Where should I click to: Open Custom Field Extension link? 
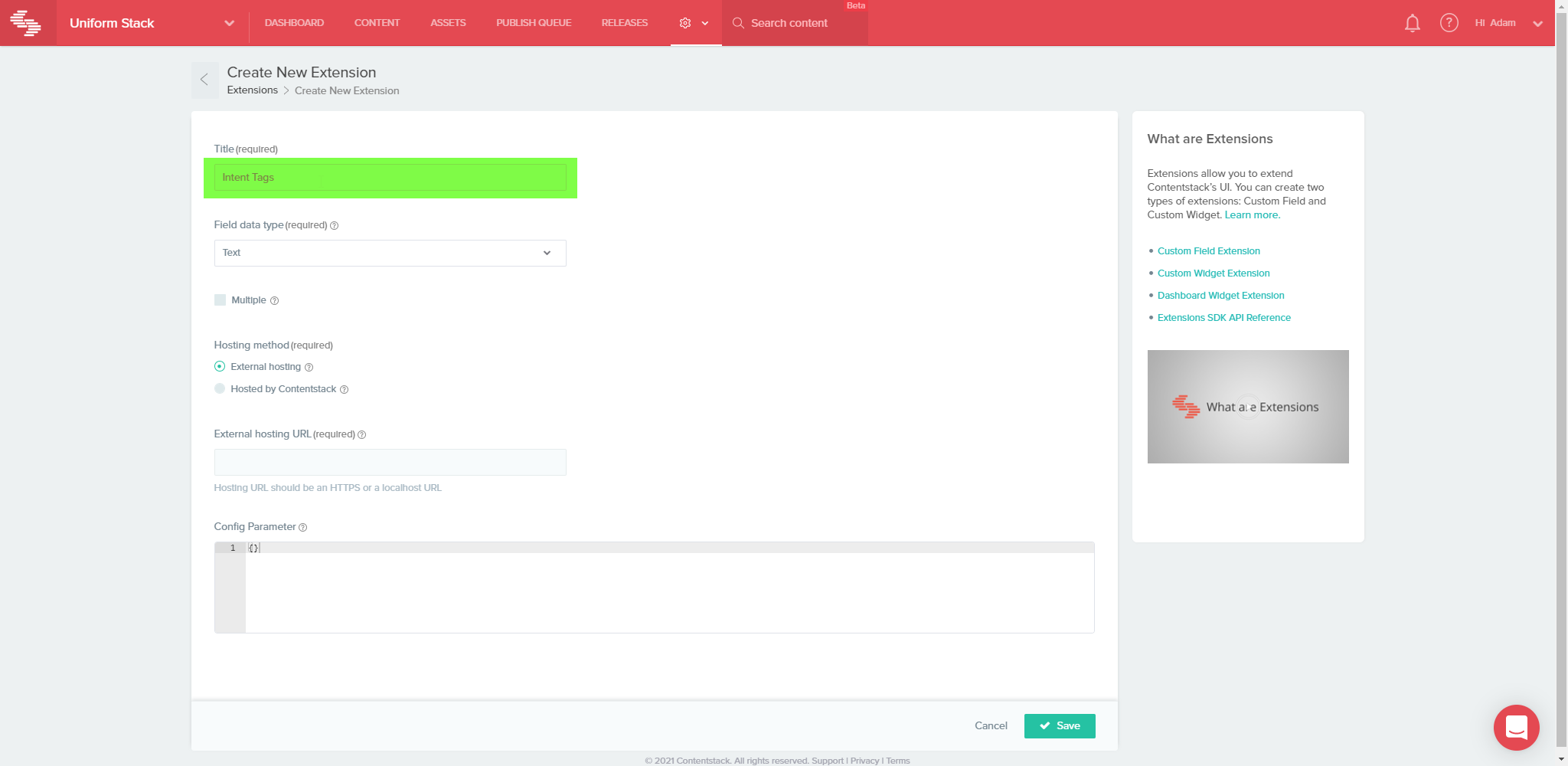[1208, 251]
